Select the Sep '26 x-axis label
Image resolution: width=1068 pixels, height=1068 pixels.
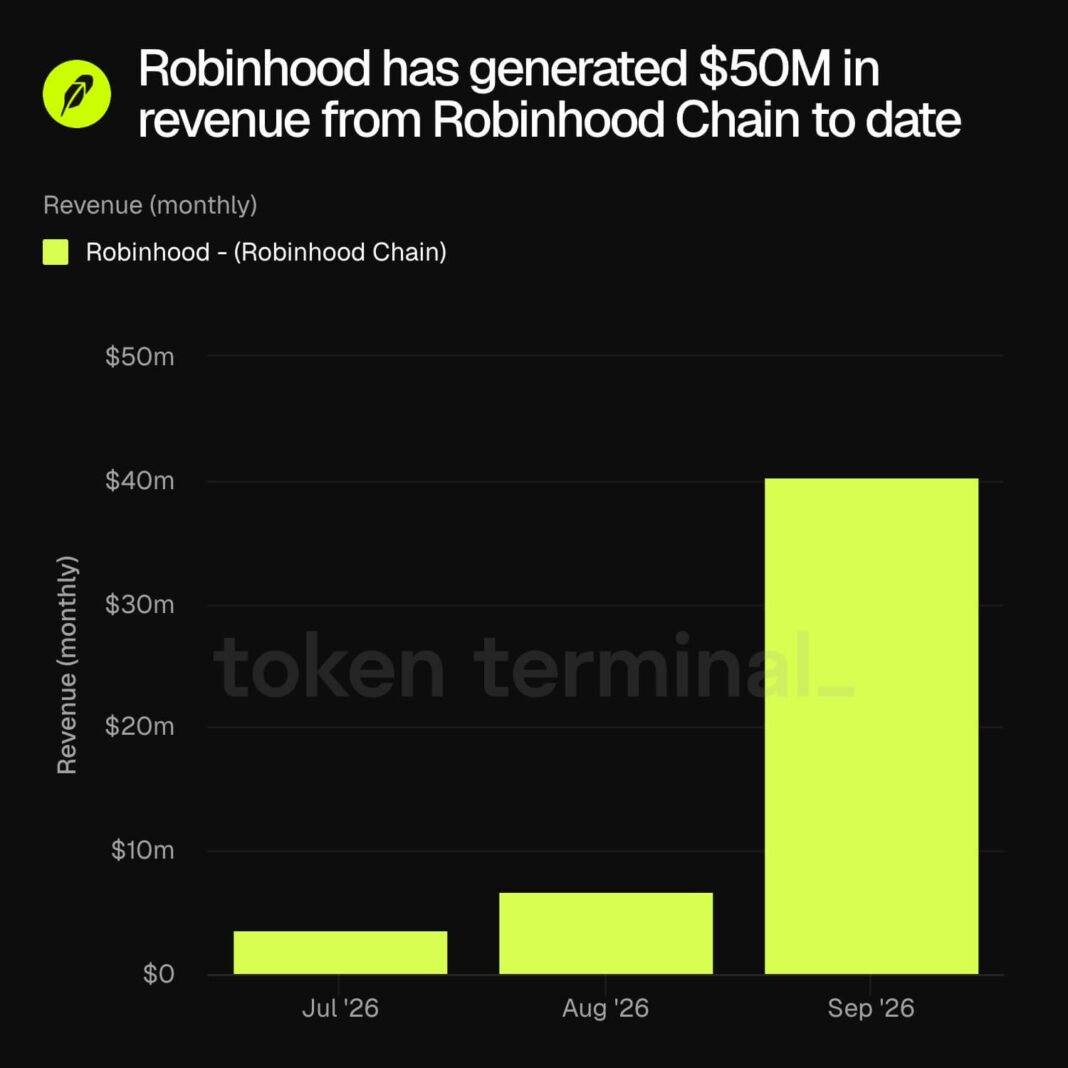pos(870,1008)
